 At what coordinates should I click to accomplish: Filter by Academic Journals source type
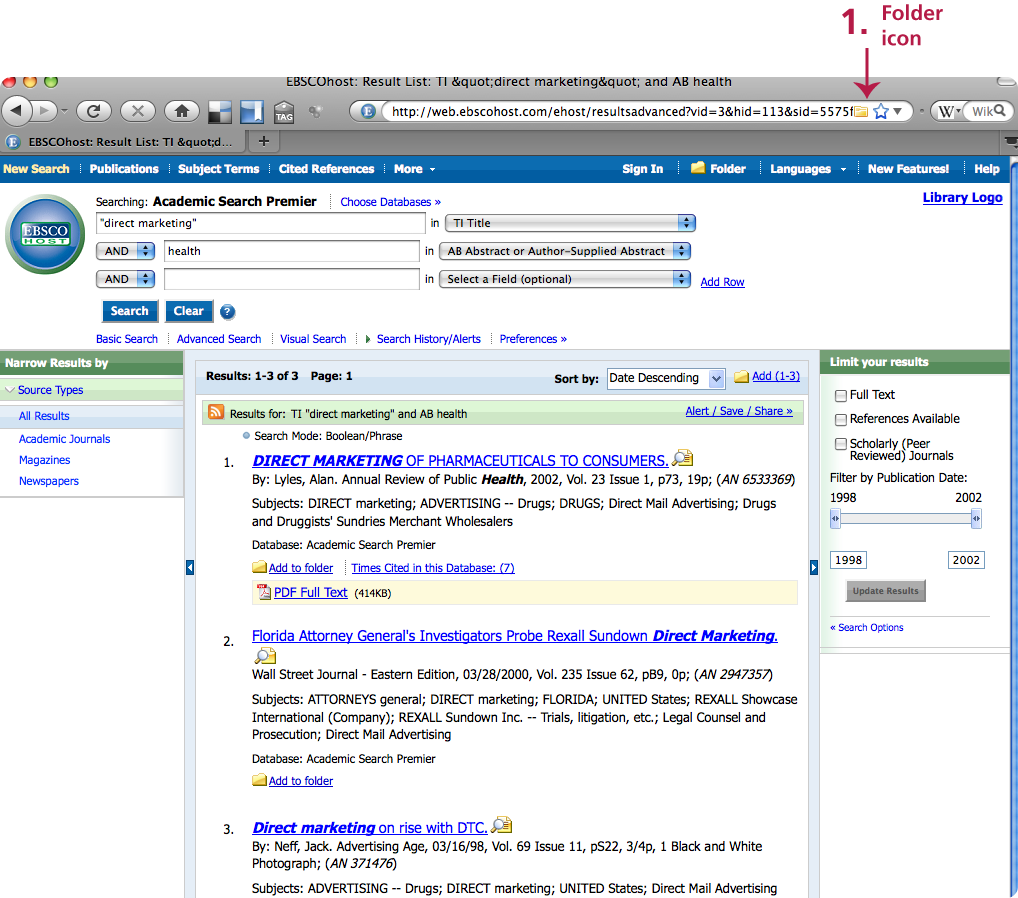coord(64,439)
